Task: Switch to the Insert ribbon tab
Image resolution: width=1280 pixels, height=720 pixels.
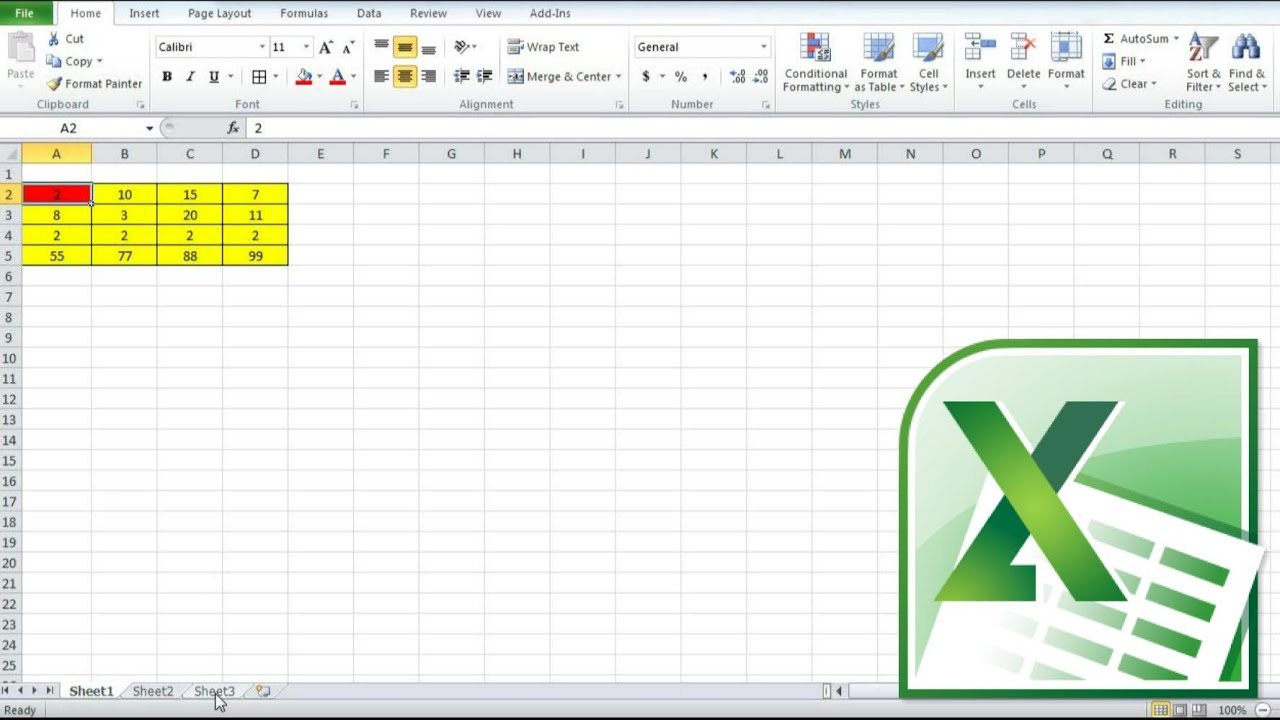Action: click(144, 13)
